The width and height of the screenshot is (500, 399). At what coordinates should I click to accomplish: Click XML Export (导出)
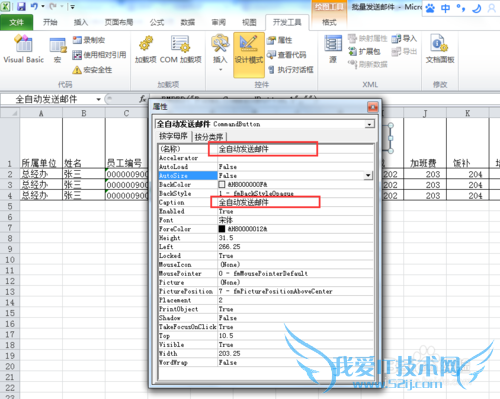[x=404, y=51]
